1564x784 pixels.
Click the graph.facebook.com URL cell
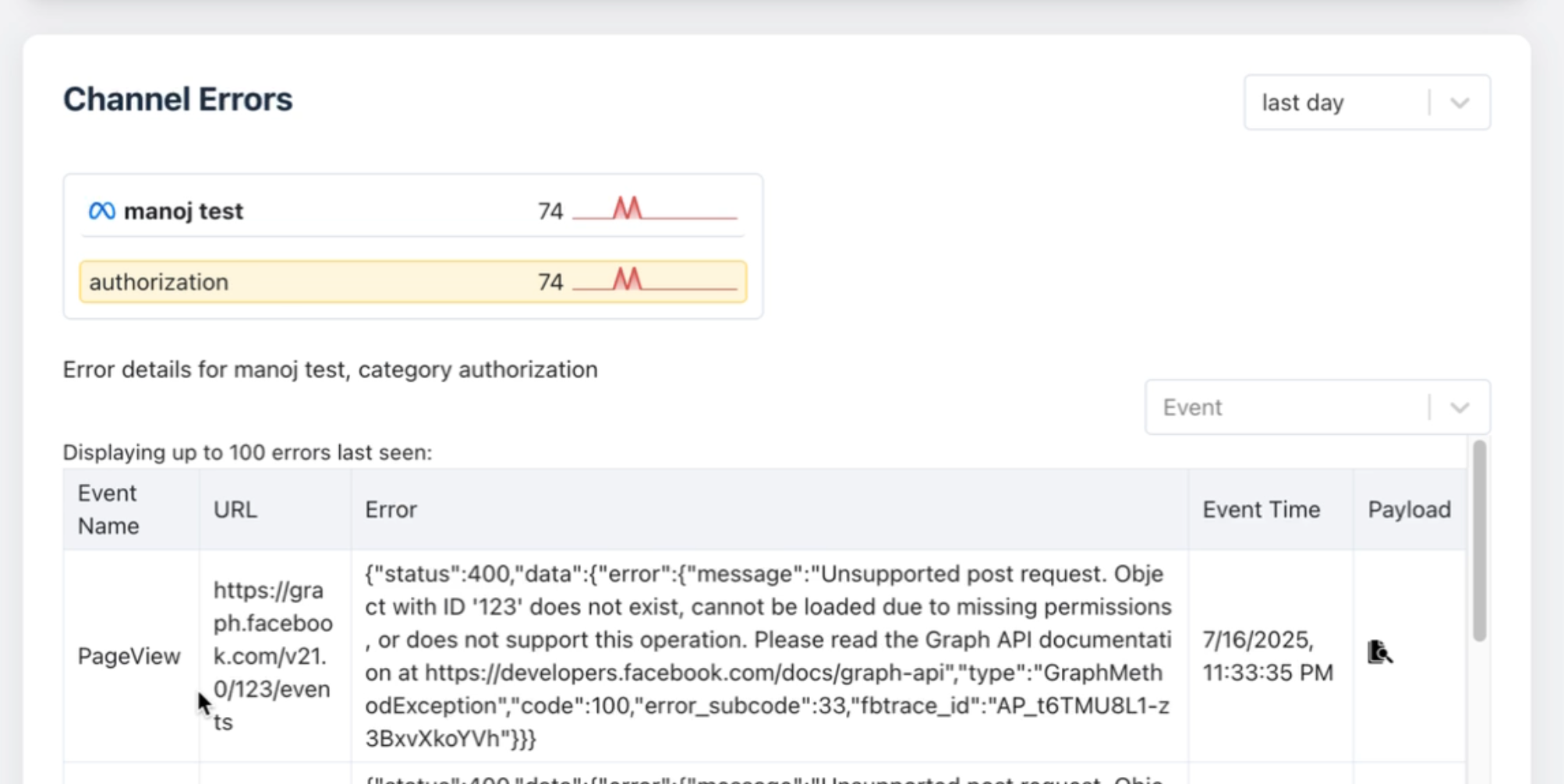[x=272, y=656]
